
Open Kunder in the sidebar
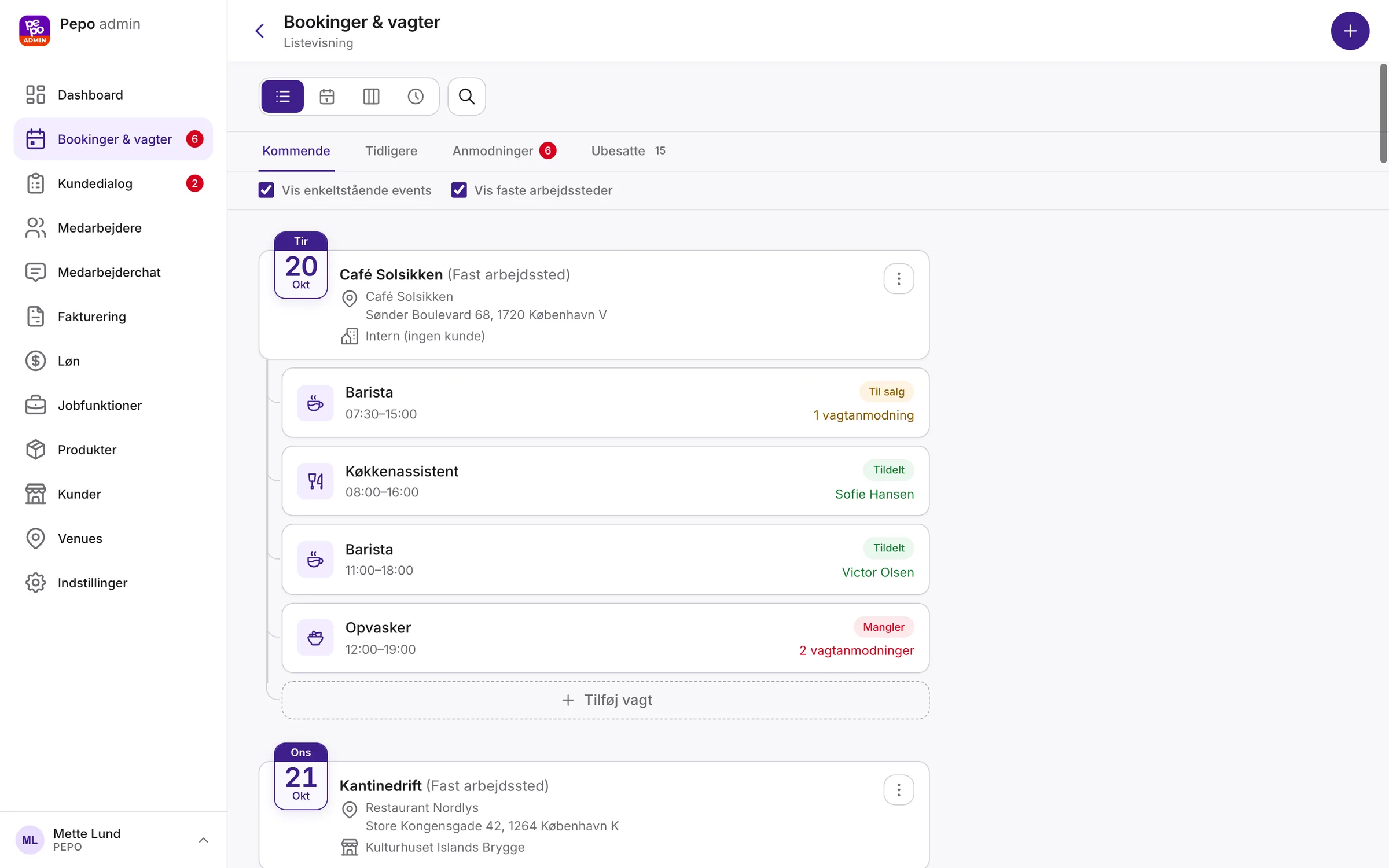113,494
